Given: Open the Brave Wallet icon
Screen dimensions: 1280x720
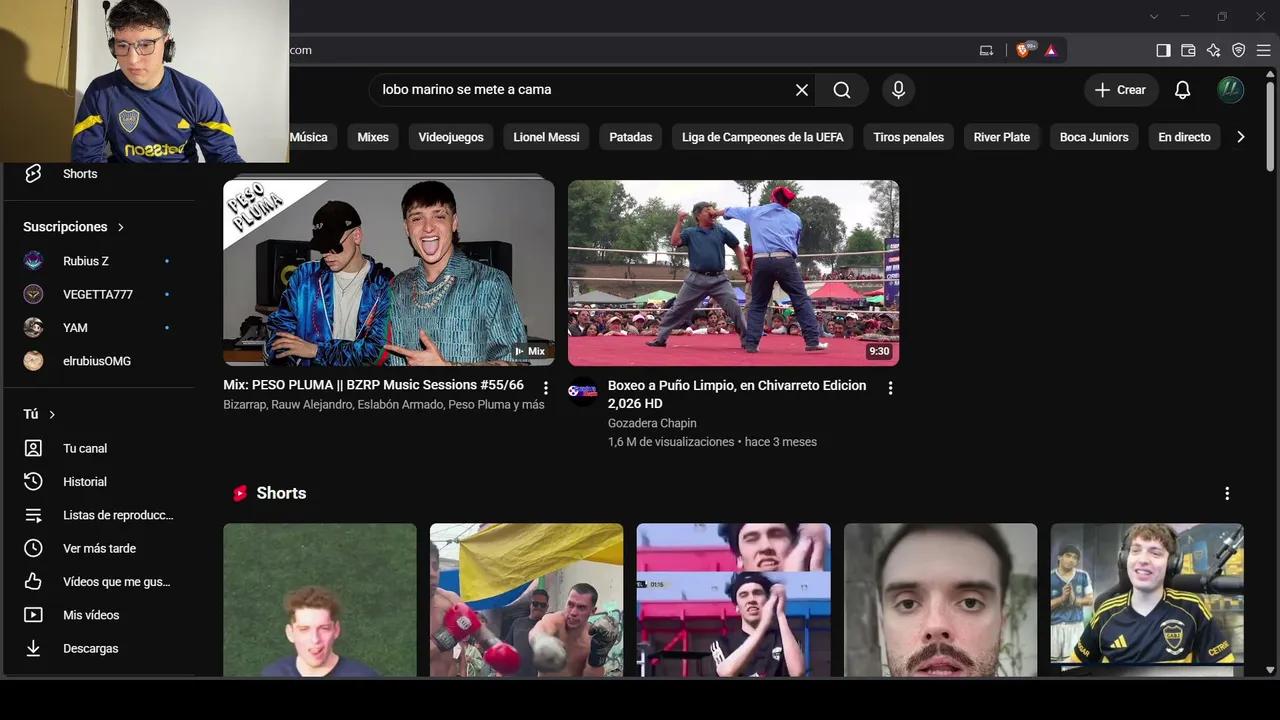Looking at the screenshot, I should [x=1188, y=50].
